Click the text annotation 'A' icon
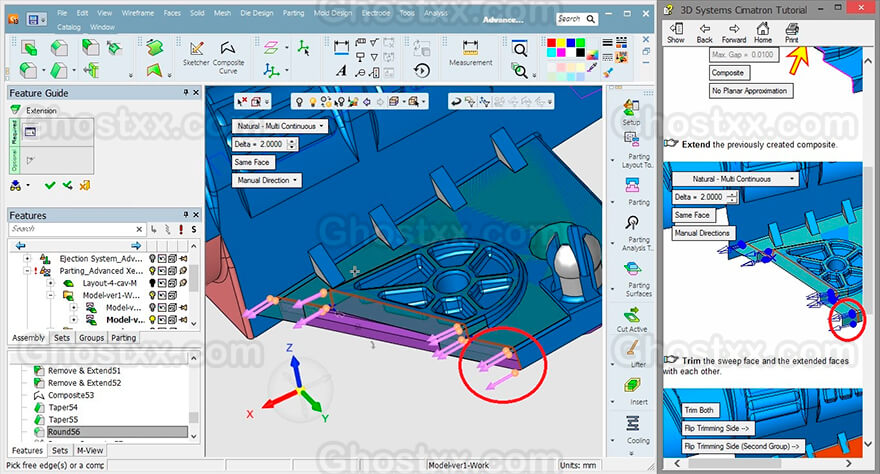 [x=341, y=71]
